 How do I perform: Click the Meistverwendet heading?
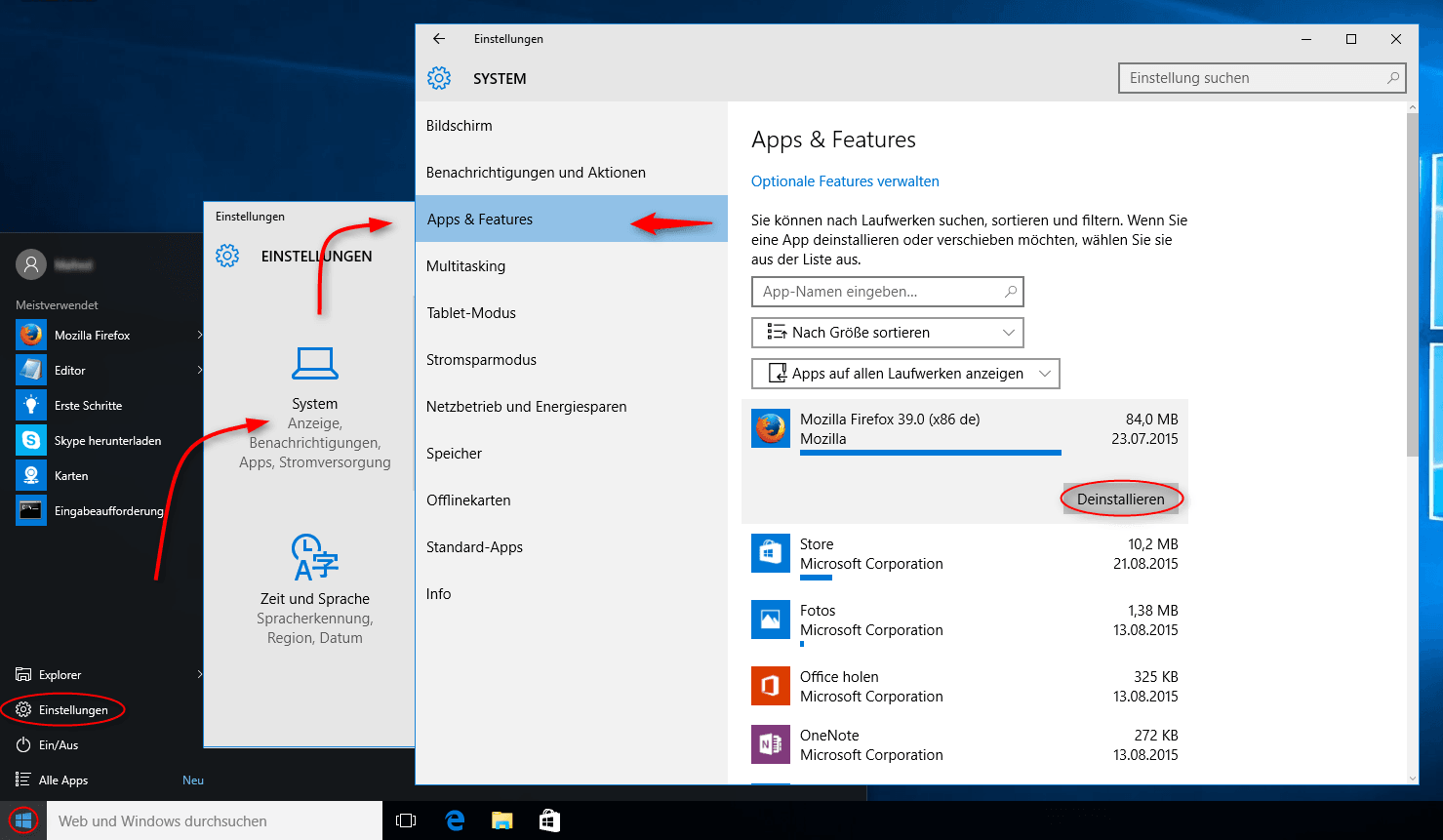pos(57,305)
